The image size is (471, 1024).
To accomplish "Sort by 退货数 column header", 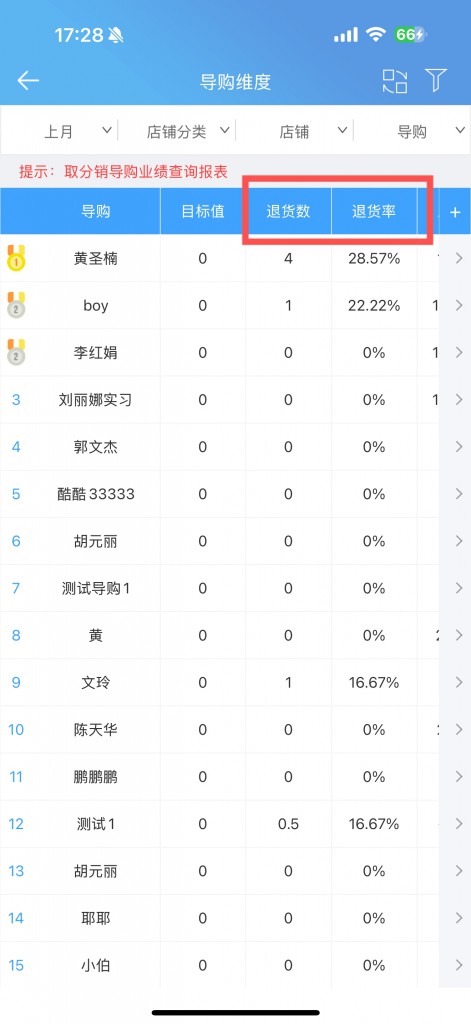I will [x=288, y=212].
